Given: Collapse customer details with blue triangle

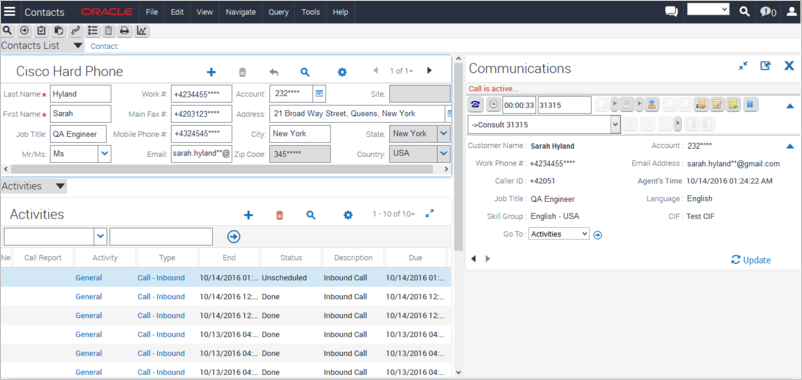Looking at the screenshot, I should [x=790, y=147].
